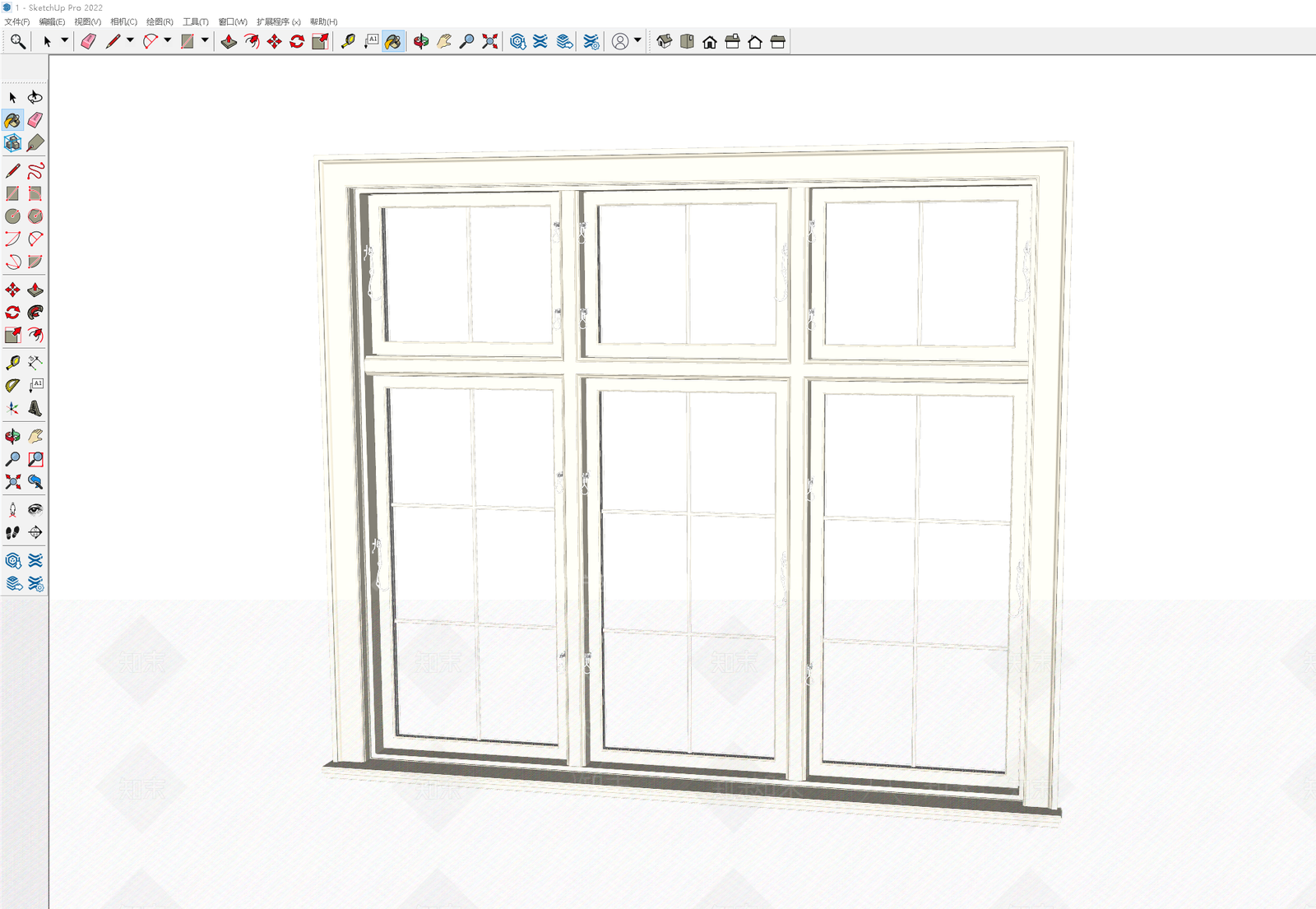Switch to Top view
Image resolution: width=1316 pixels, height=909 pixels.
(687, 41)
